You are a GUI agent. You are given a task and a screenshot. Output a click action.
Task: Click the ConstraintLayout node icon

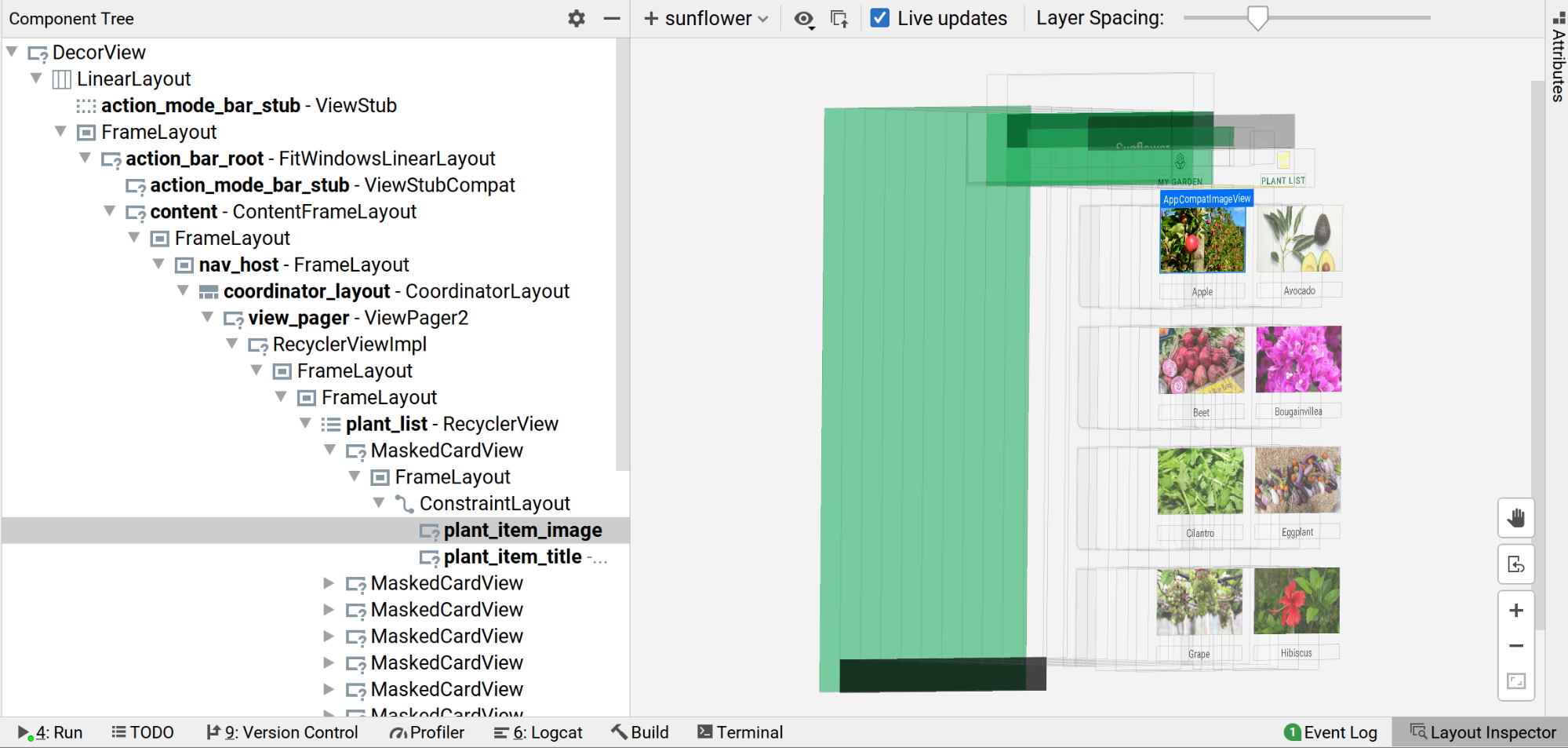(x=404, y=504)
